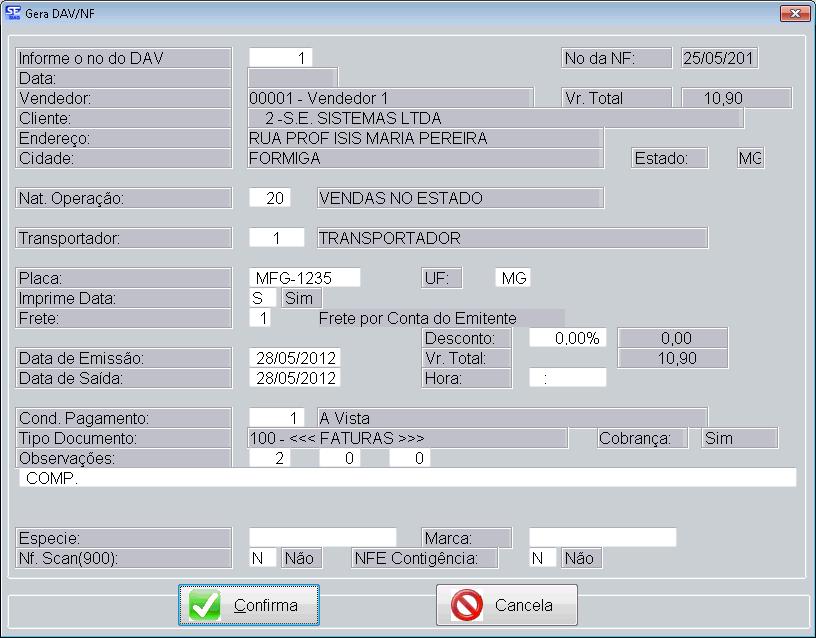Toggle the NFE Contigência N field
The height and width of the screenshot is (638, 816).
pos(542,558)
